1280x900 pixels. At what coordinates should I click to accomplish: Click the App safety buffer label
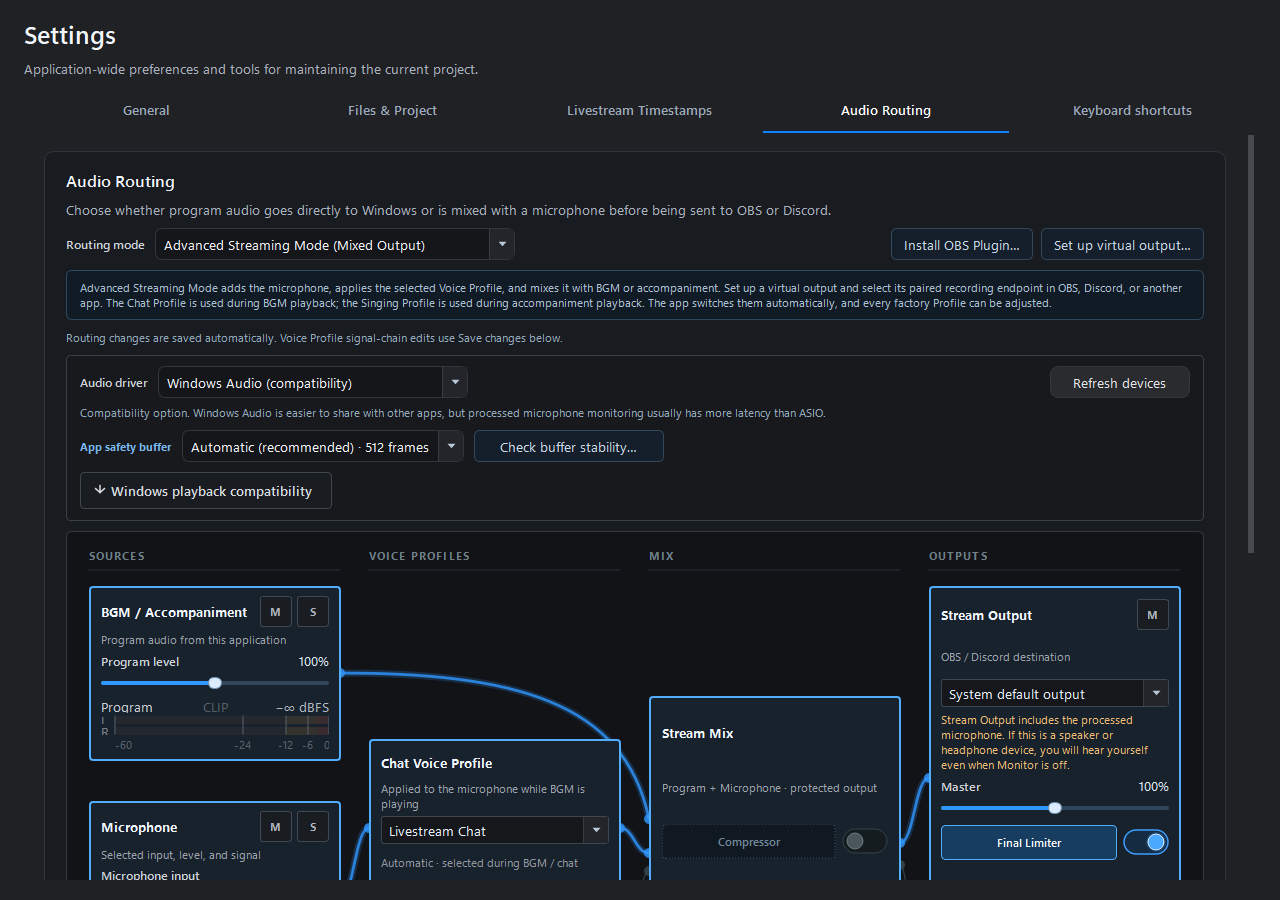pos(126,447)
